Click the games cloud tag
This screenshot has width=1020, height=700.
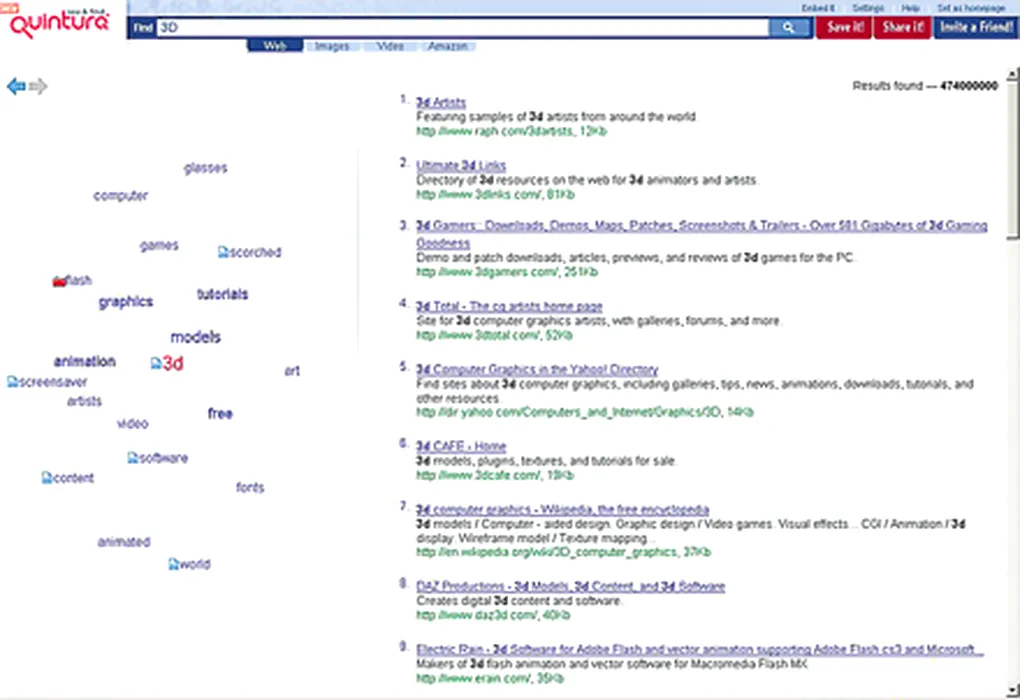[159, 245]
